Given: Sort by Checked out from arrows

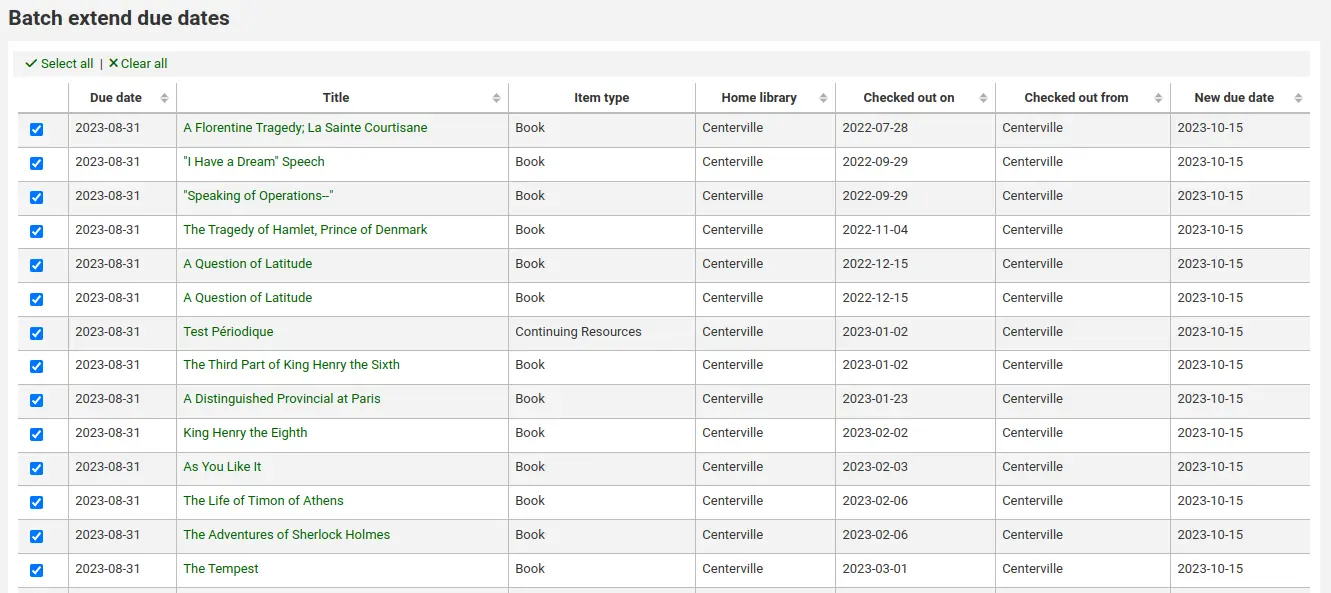Looking at the screenshot, I should 1159,98.
